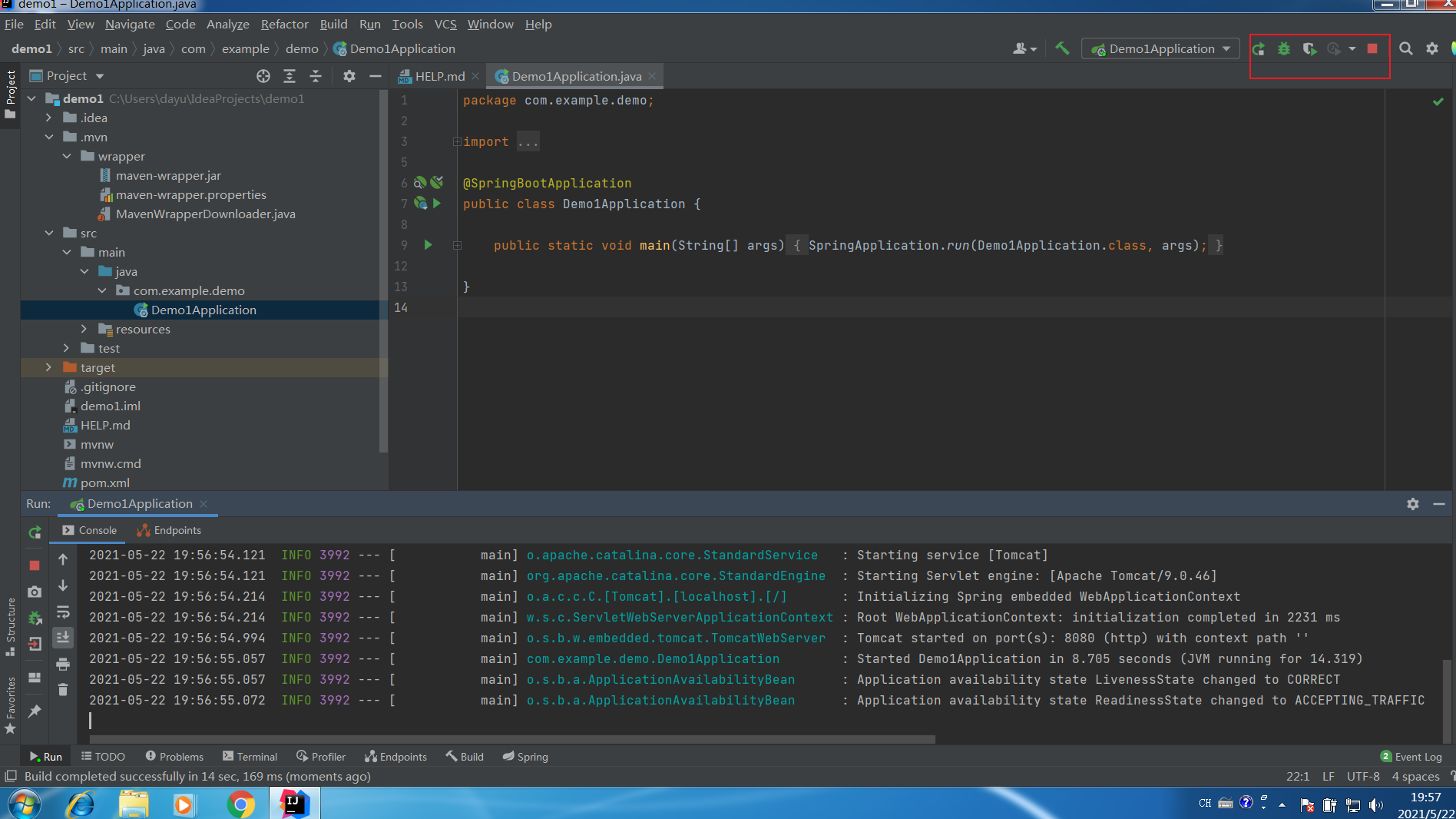Open the Refactor menu
This screenshot has height=819, width=1456.
coord(284,25)
